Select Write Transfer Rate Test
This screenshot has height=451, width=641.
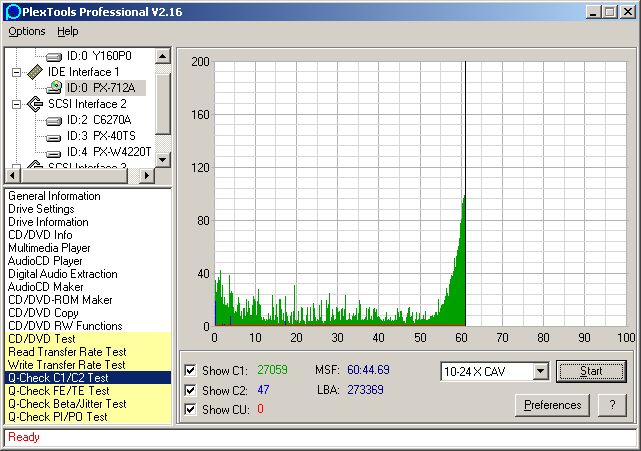coord(88,365)
